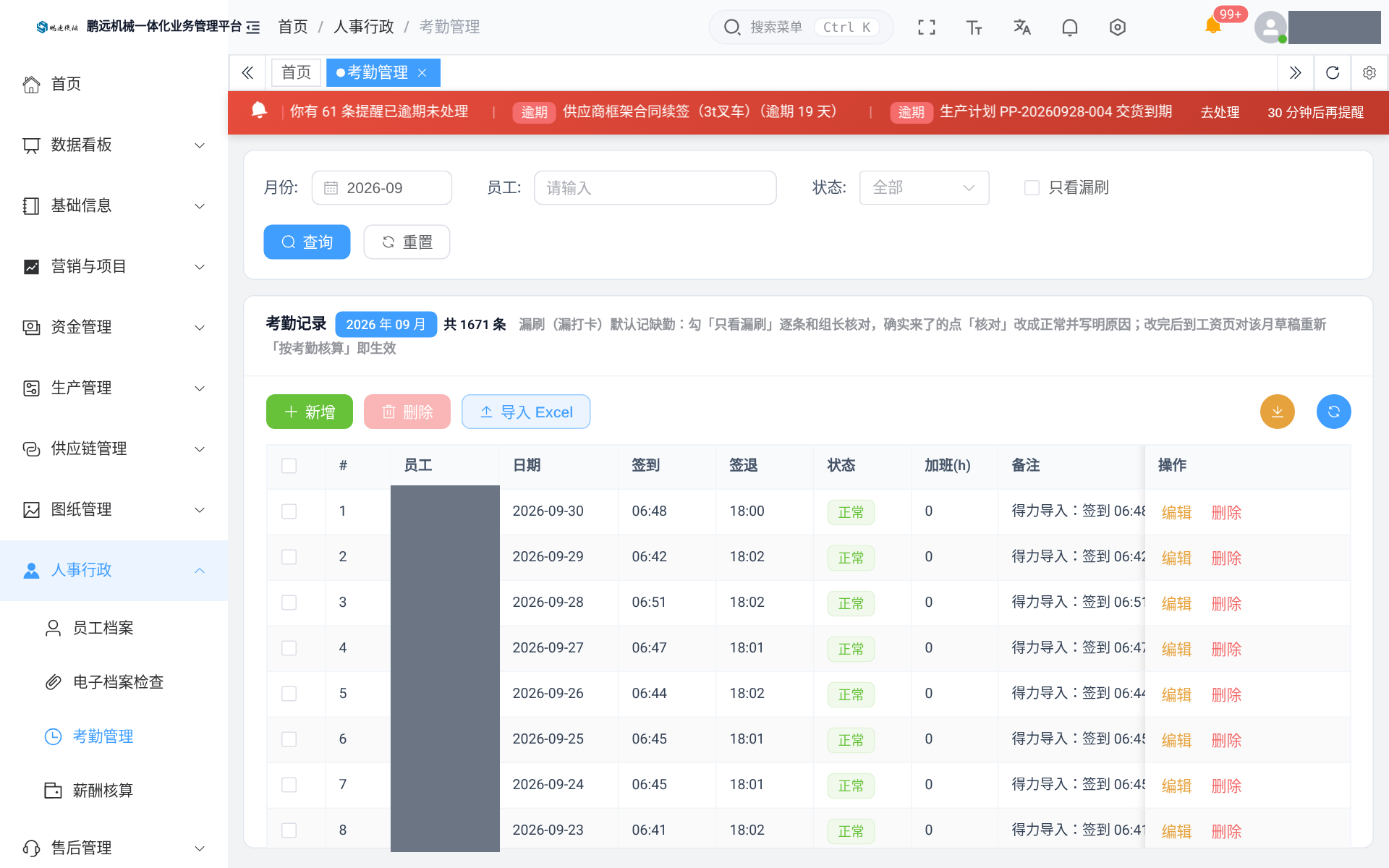Viewport: 1389px width, 868px height.
Task: Toggle the select-all table header checkbox
Action: (x=289, y=466)
